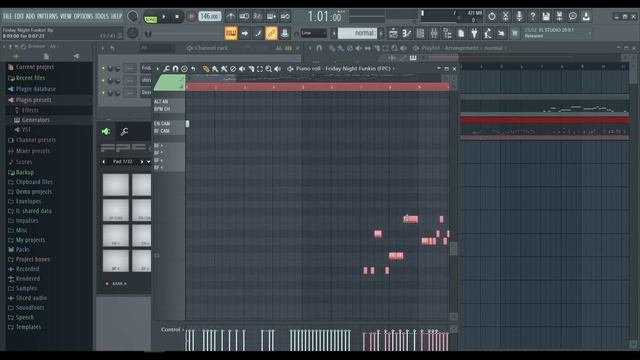Click the save project floppy icon
Screen dimensions: 640x360
point(546,16)
